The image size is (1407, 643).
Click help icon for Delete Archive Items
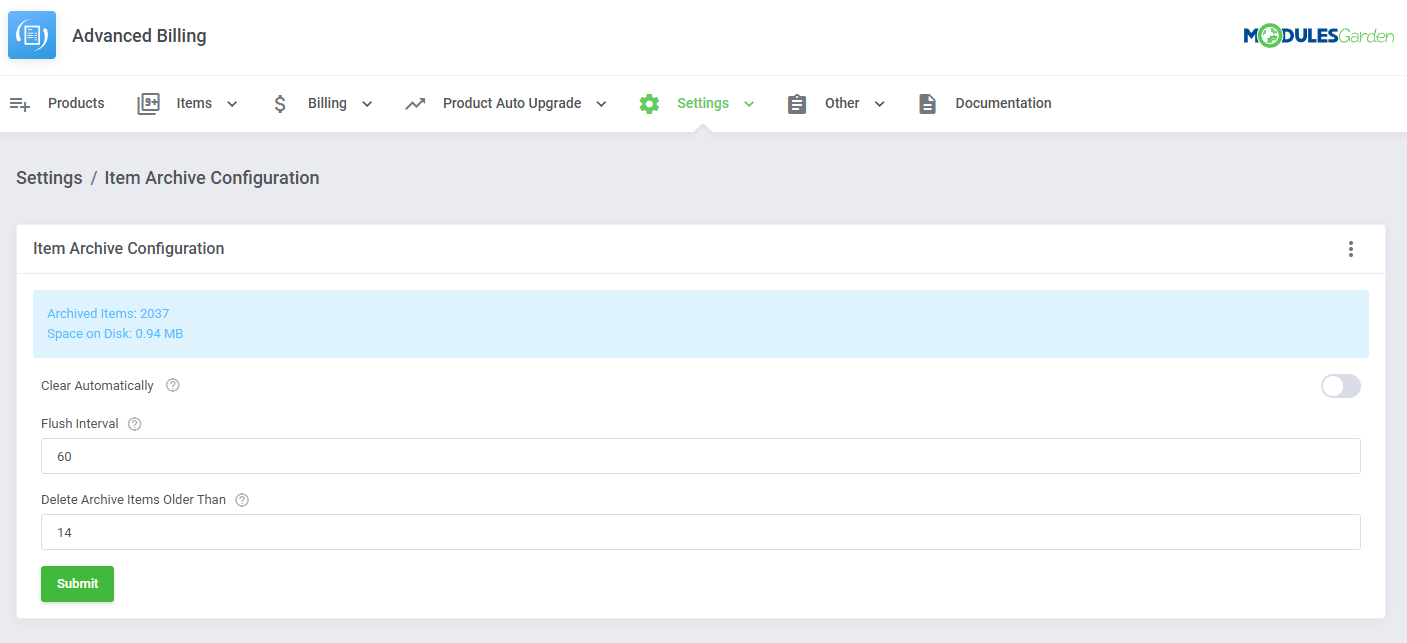click(x=242, y=500)
